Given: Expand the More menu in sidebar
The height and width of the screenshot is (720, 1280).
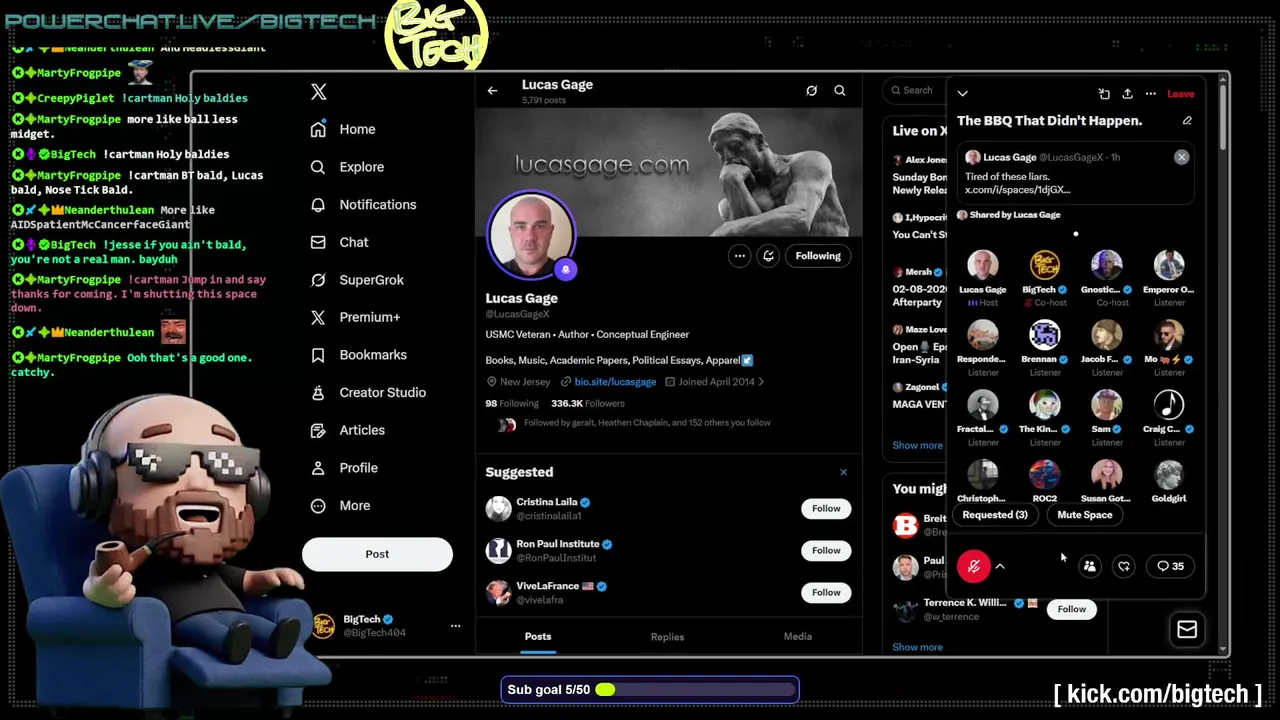Looking at the screenshot, I should [340, 505].
